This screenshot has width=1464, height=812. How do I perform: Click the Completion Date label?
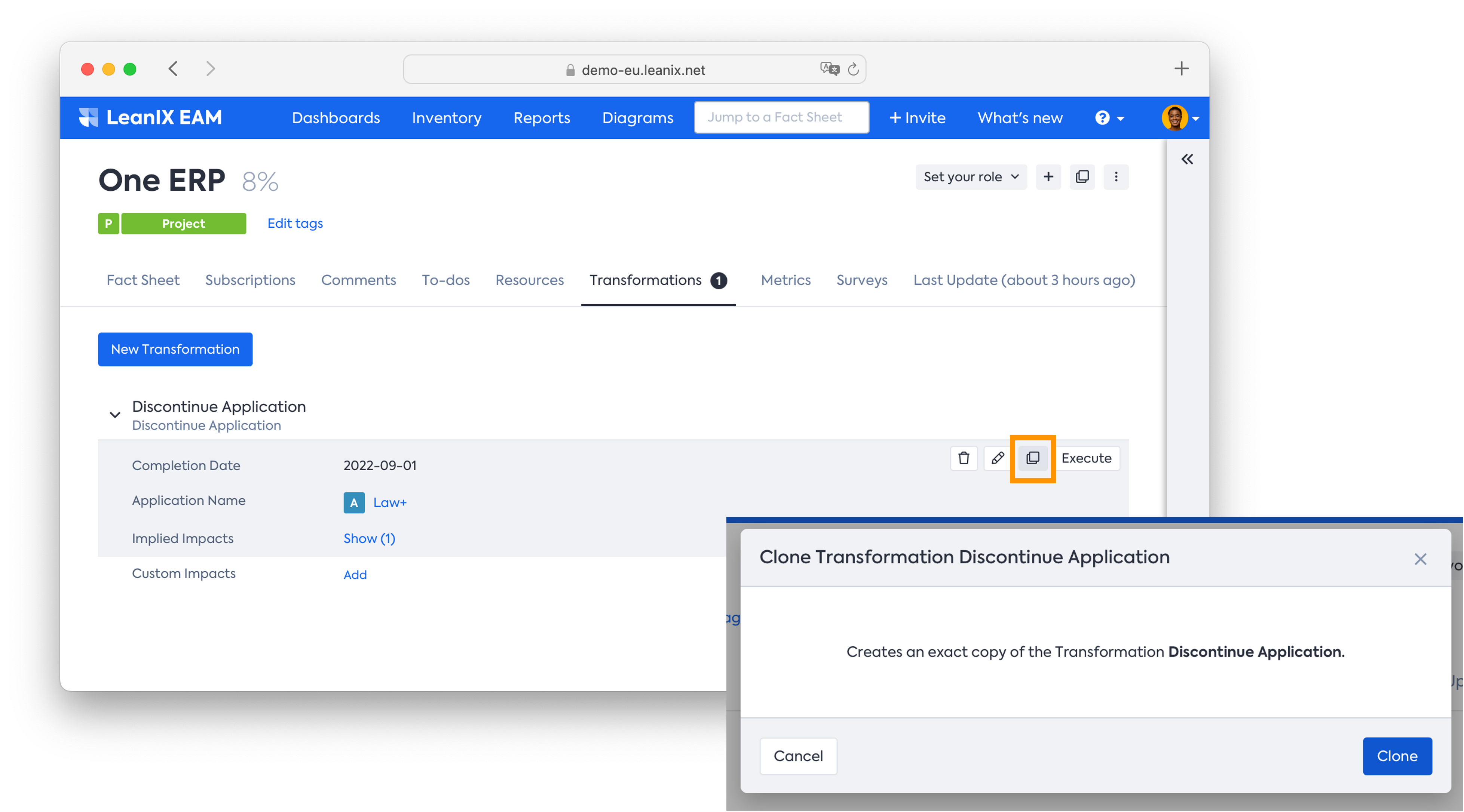[186, 465]
